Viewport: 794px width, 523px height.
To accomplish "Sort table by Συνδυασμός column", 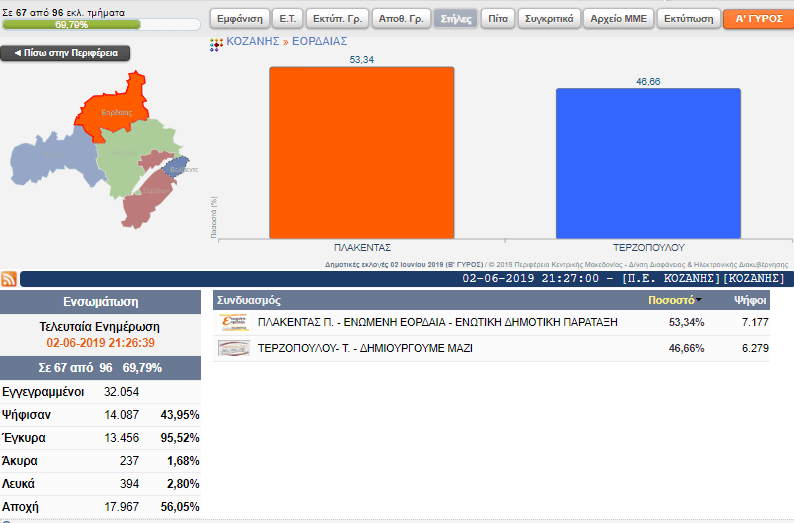I will point(249,300).
